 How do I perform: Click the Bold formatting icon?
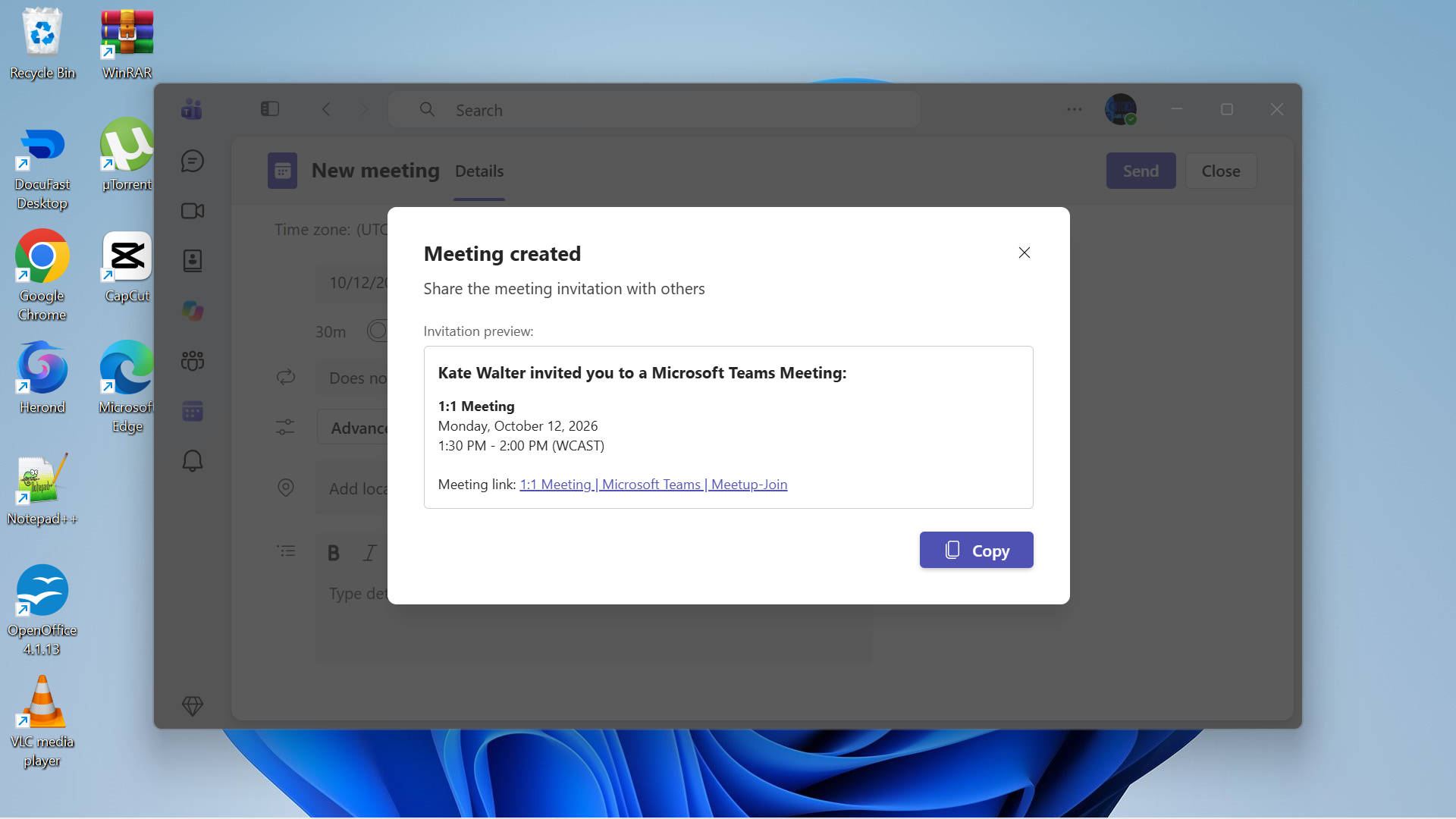pos(334,553)
